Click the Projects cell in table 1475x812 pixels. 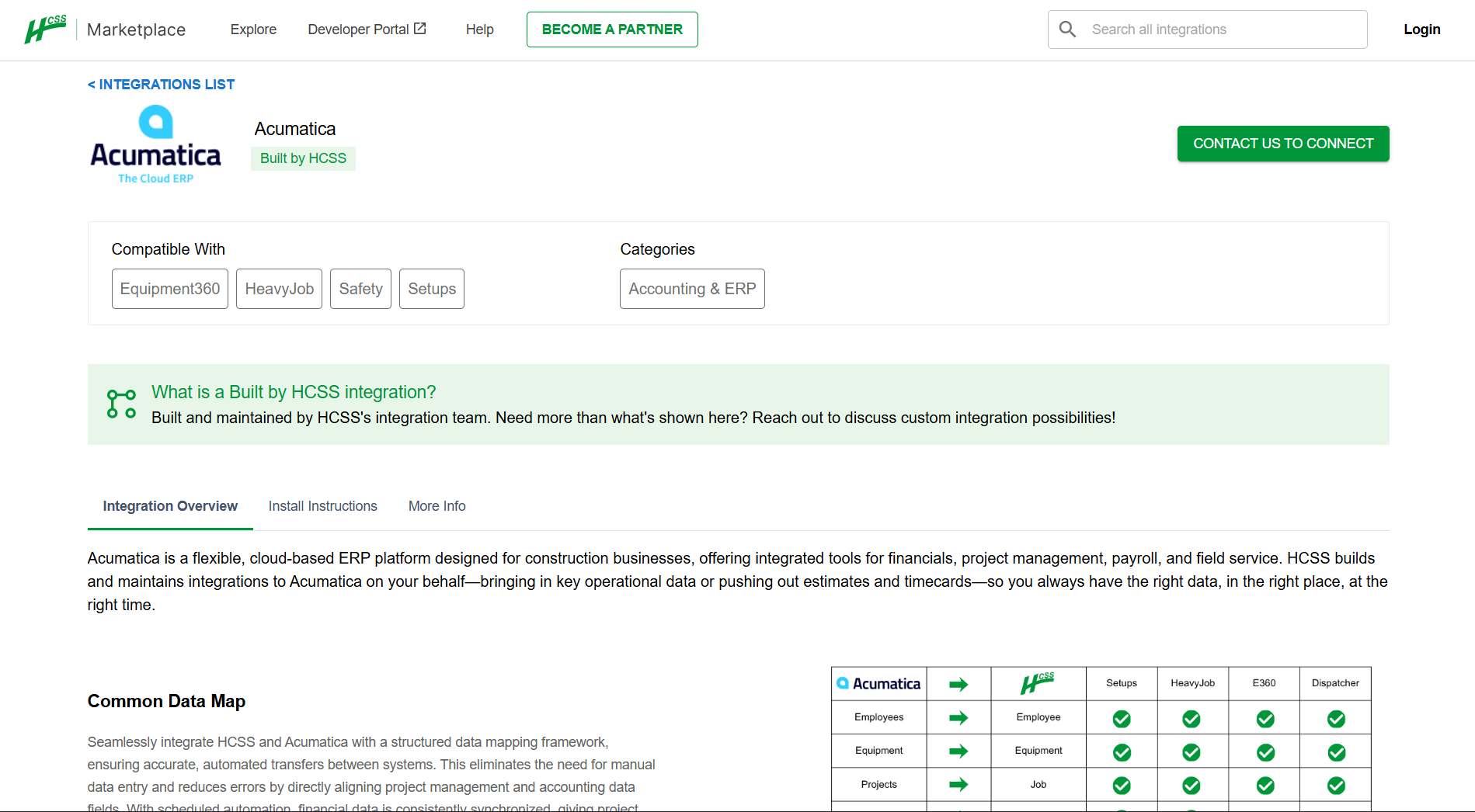(x=878, y=785)
